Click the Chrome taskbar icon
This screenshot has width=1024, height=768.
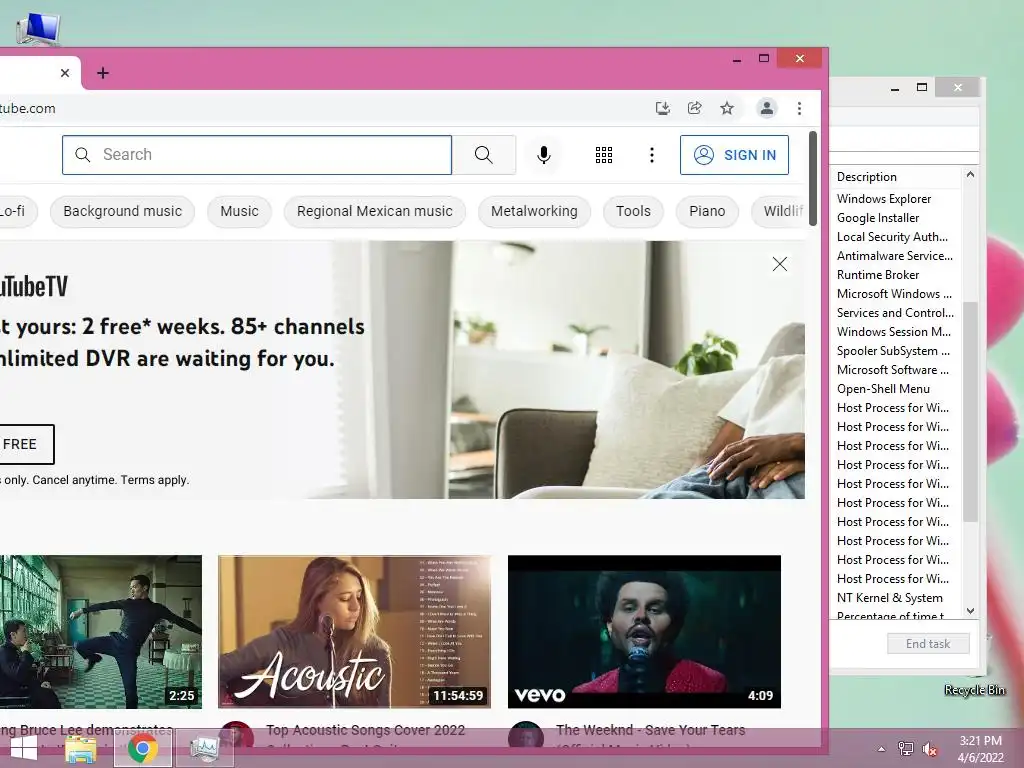pyautogui.click(x=143, y=748)
